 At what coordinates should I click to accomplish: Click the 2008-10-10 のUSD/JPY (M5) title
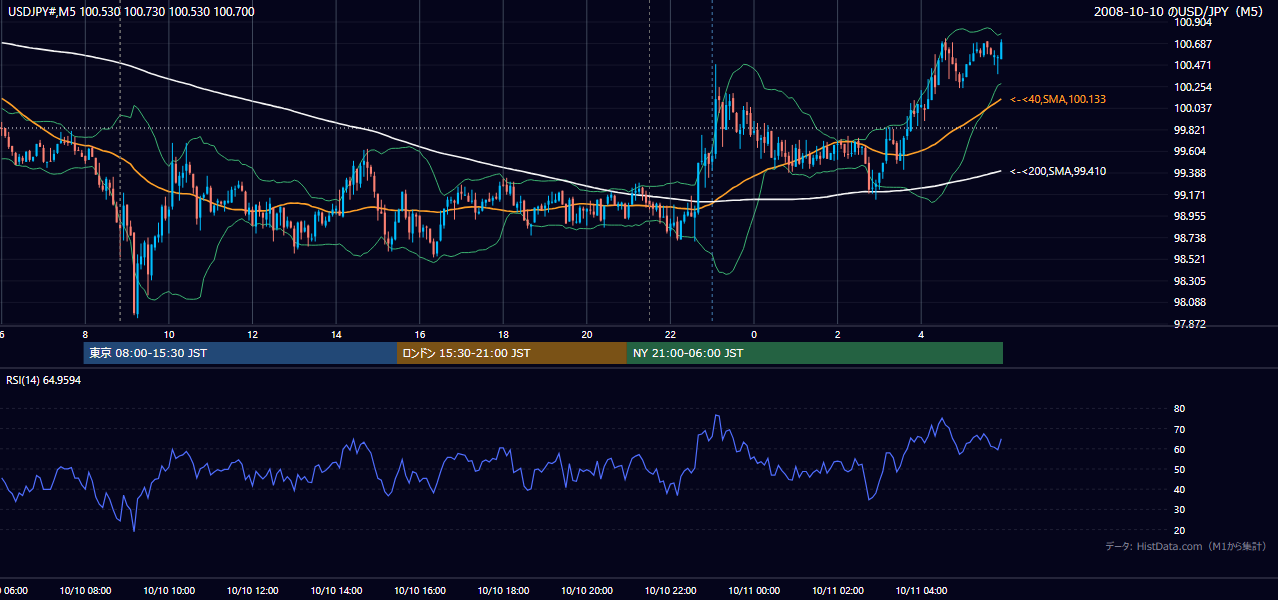1180,11
